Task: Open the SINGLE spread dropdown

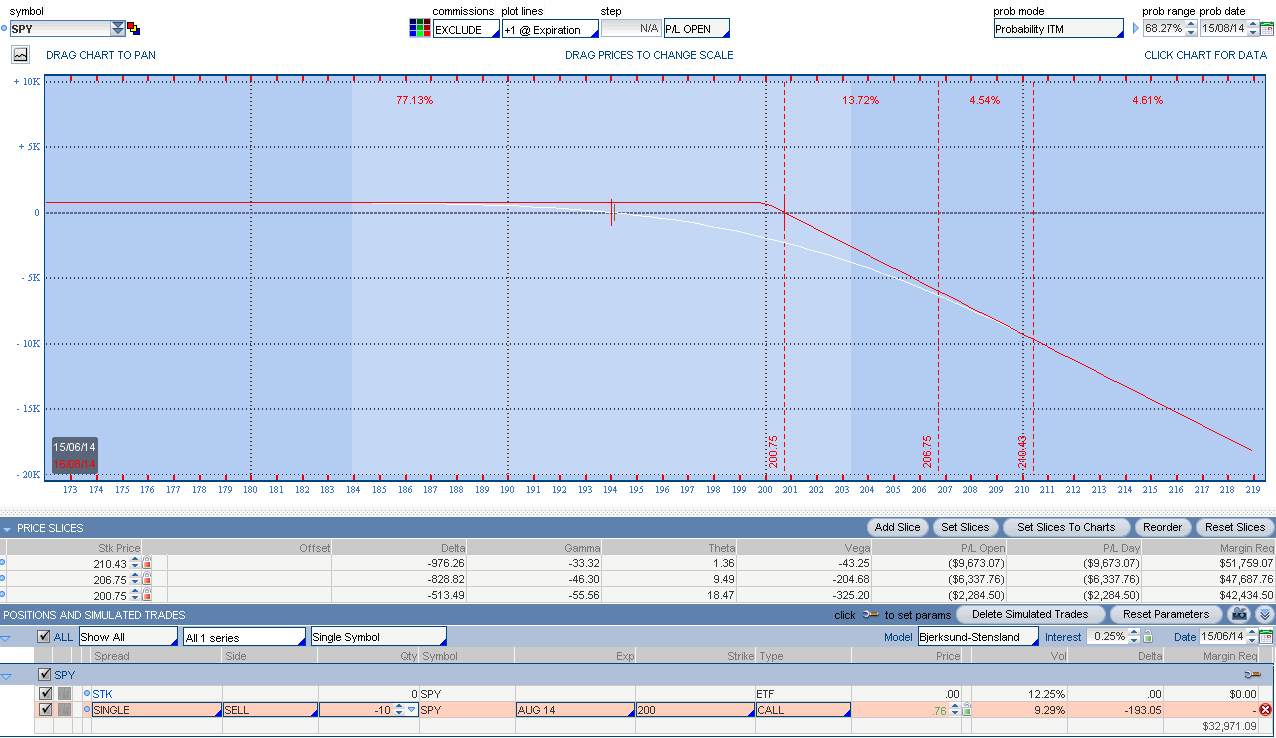Action: [x=156, y=710]
